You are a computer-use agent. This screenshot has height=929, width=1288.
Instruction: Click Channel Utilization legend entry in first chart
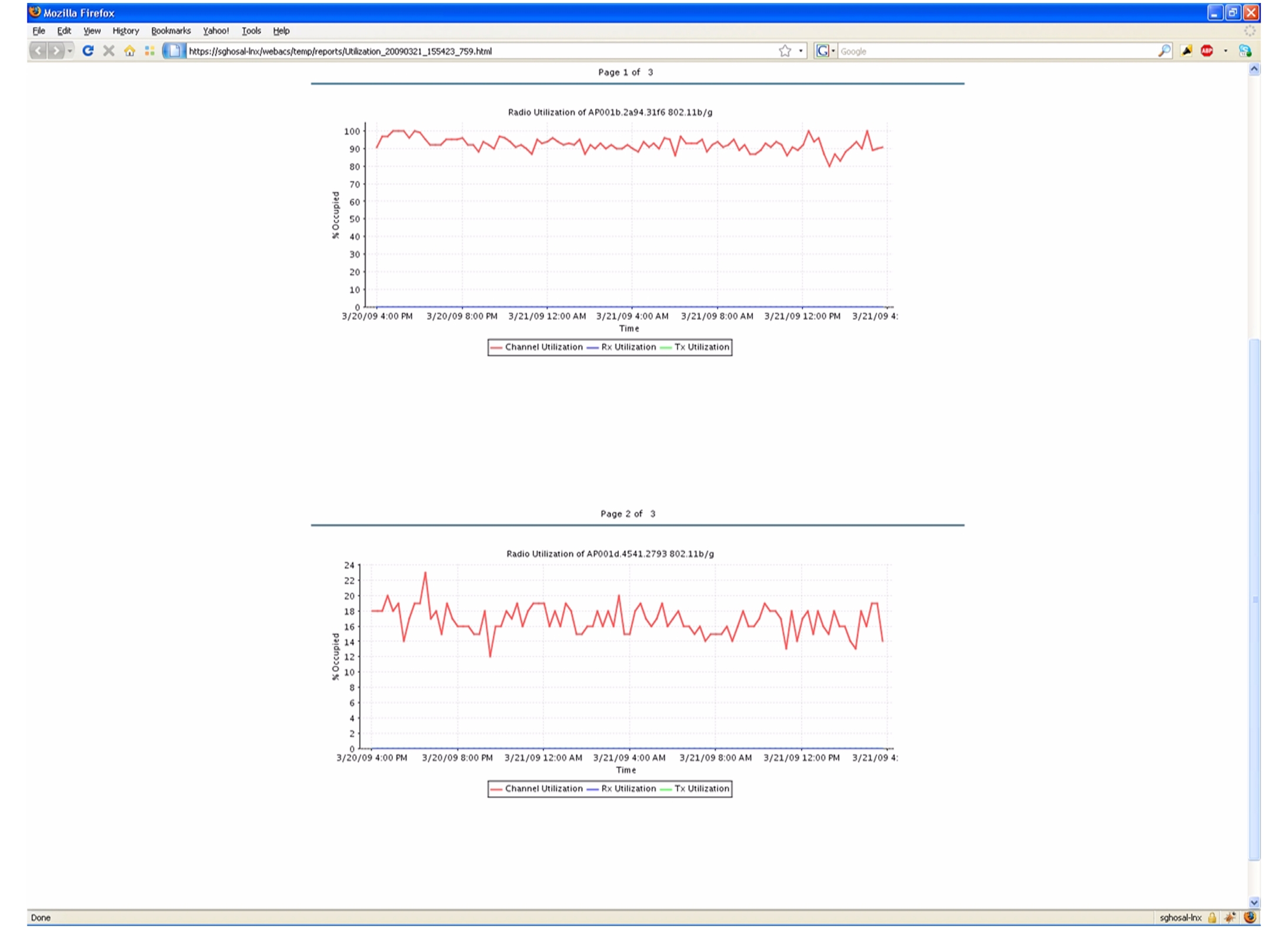coord(536,347)
